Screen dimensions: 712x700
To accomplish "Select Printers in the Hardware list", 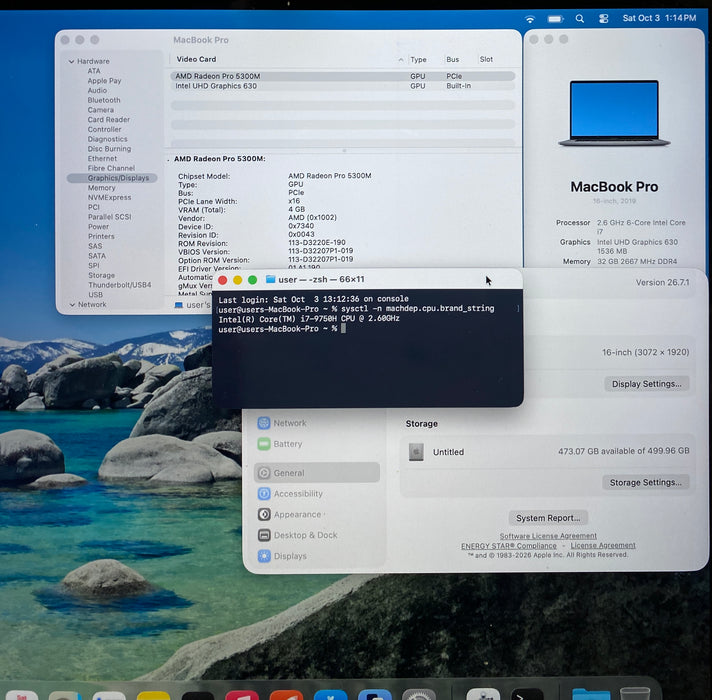I will [x=101, y=237].
